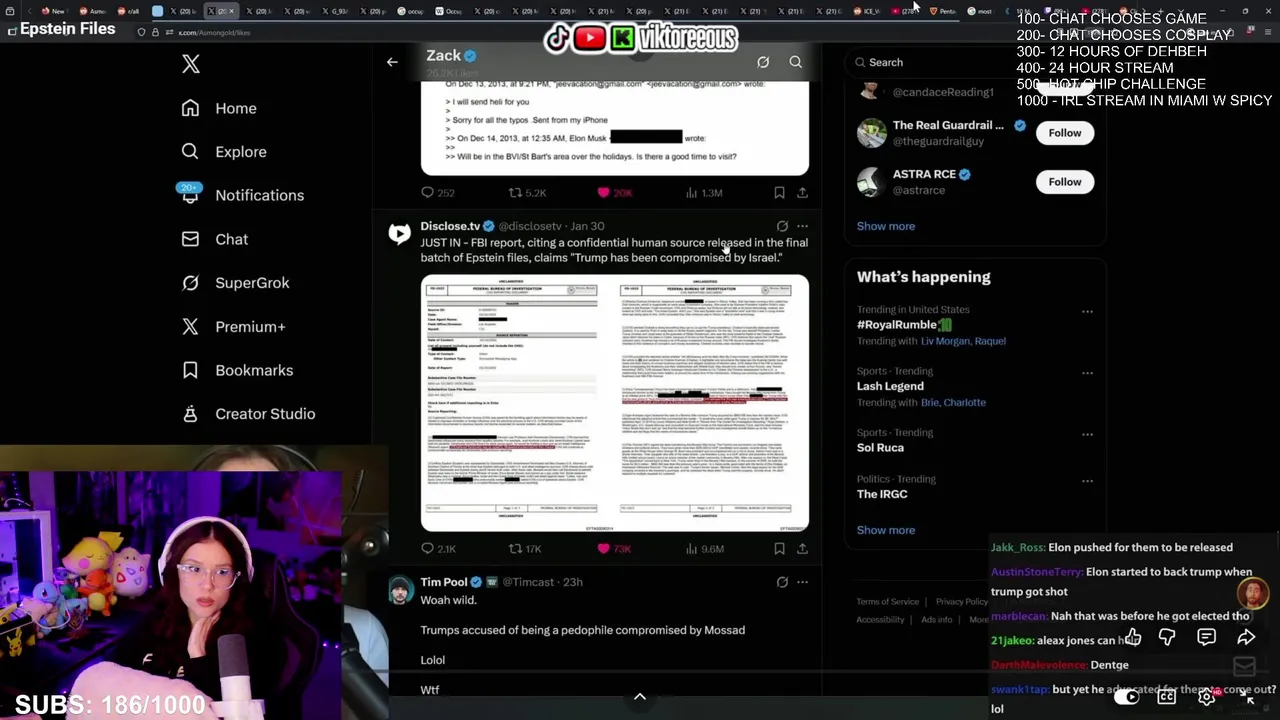Open the Brie, Charlotte trending link
Screen dimensions: 1280x720
[953, 402]
